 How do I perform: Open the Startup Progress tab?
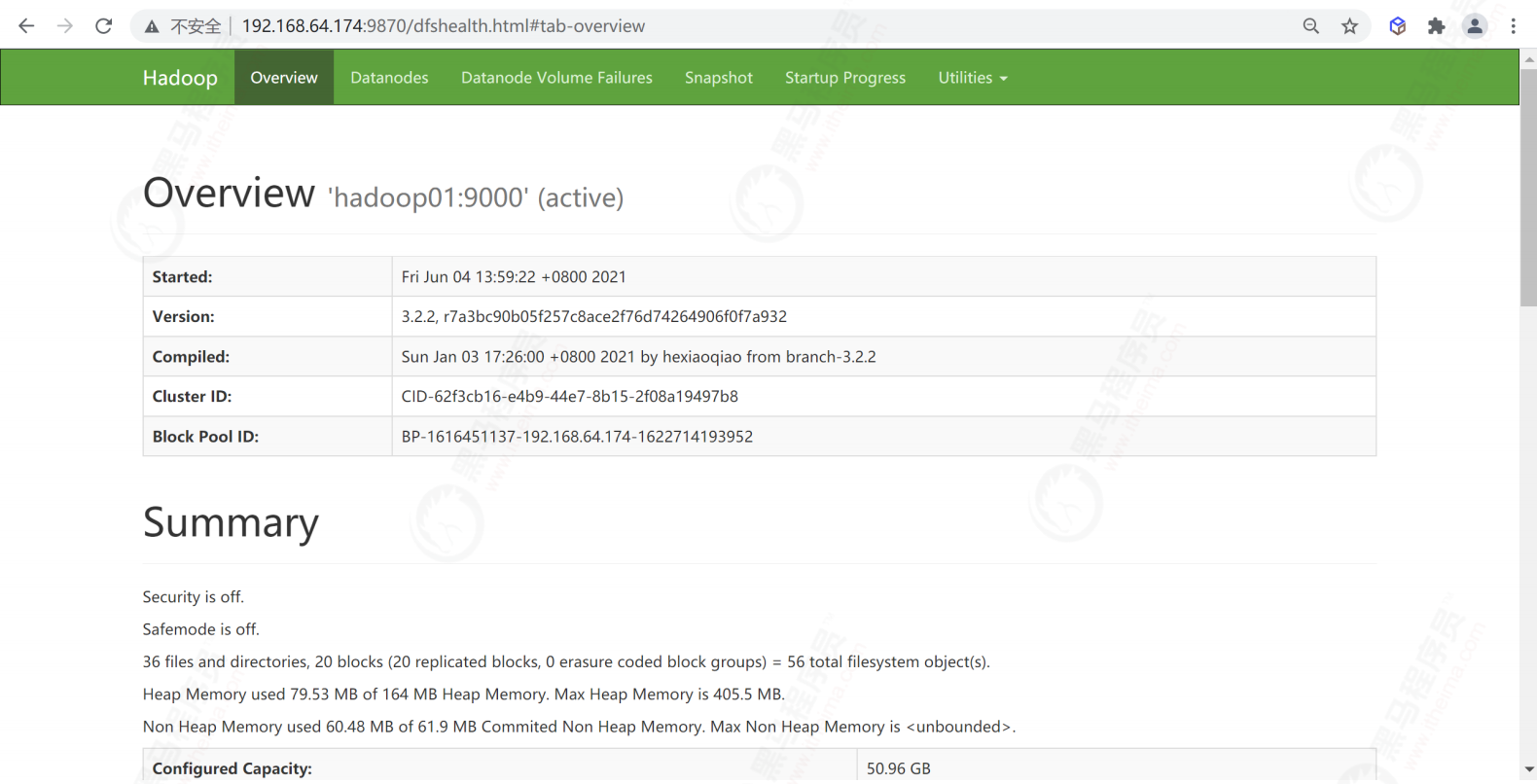pos(845,78)
